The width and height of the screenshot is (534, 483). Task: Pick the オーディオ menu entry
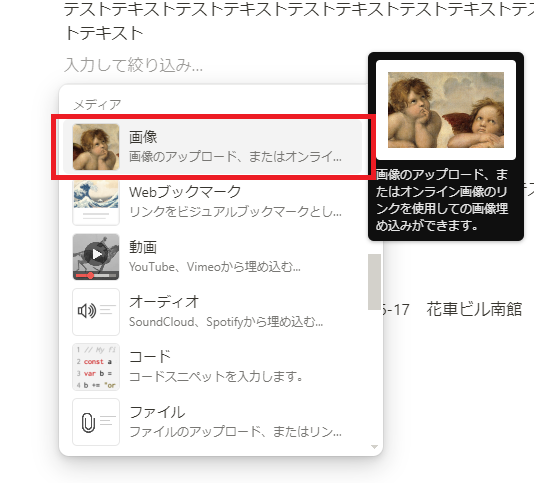[x=213, y=312]
